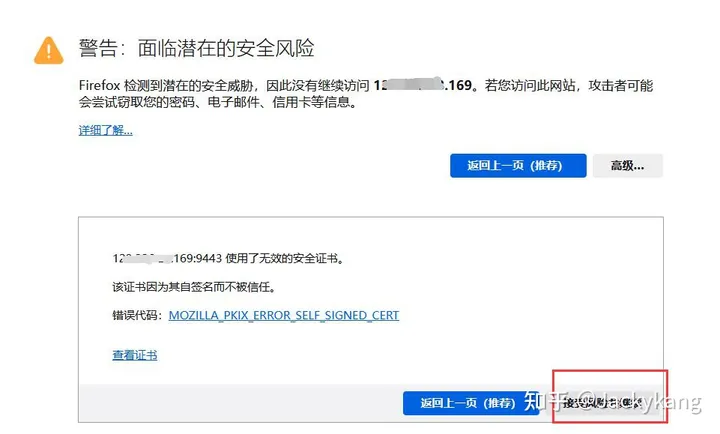Click blurred IP digits in advanced panel
Viewport: 720px width, 434px height.
[142, 259]
